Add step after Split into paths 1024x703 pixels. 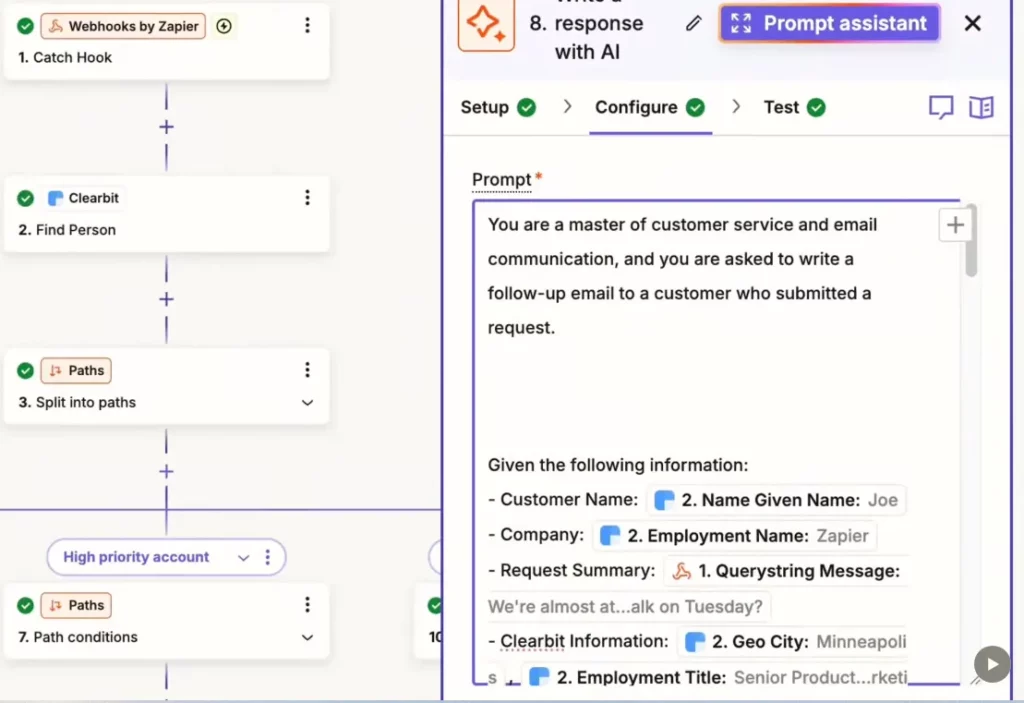click(x=167, y=471)
